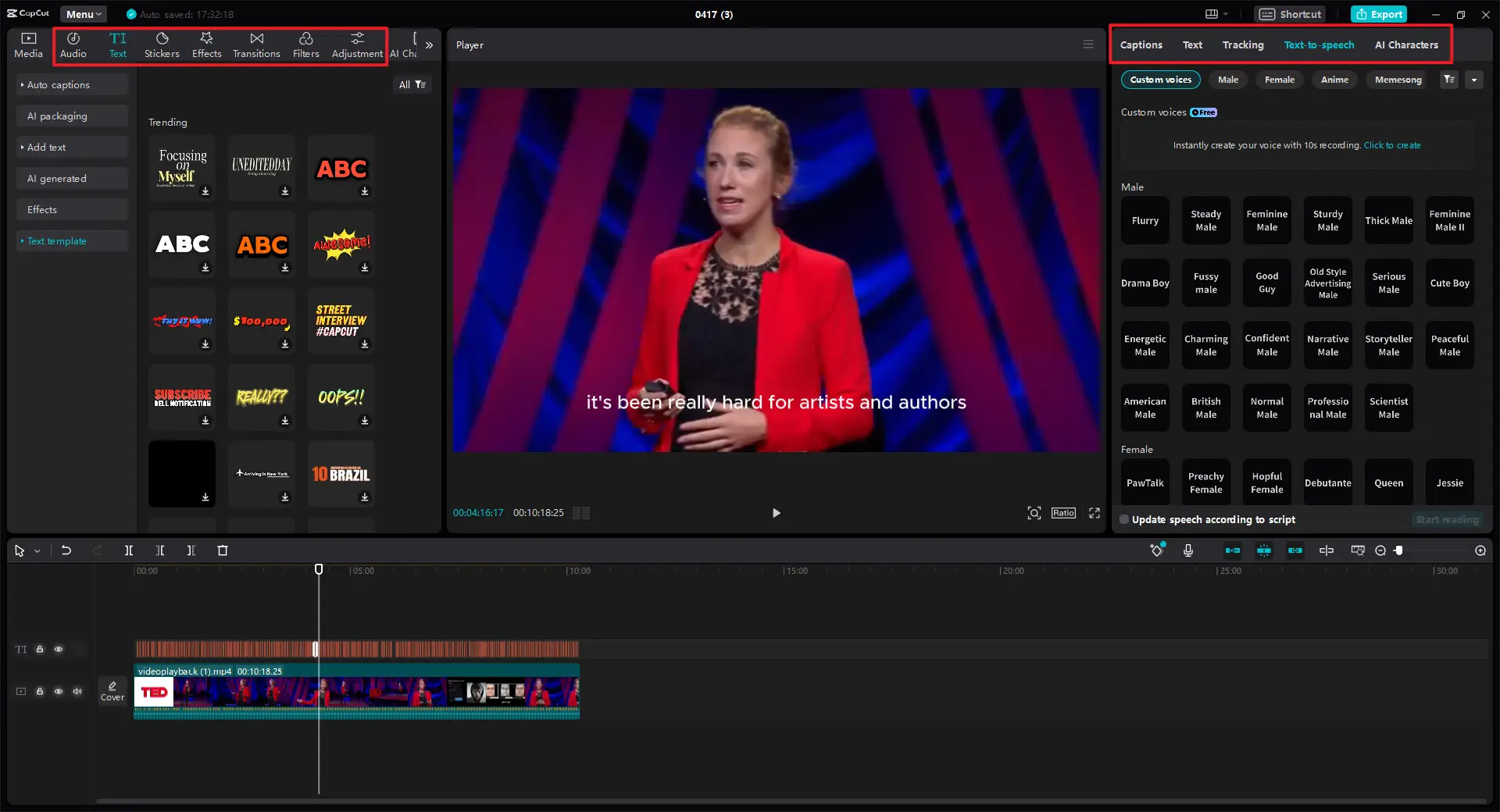Switch to the Captions tab

(1141, 45)
